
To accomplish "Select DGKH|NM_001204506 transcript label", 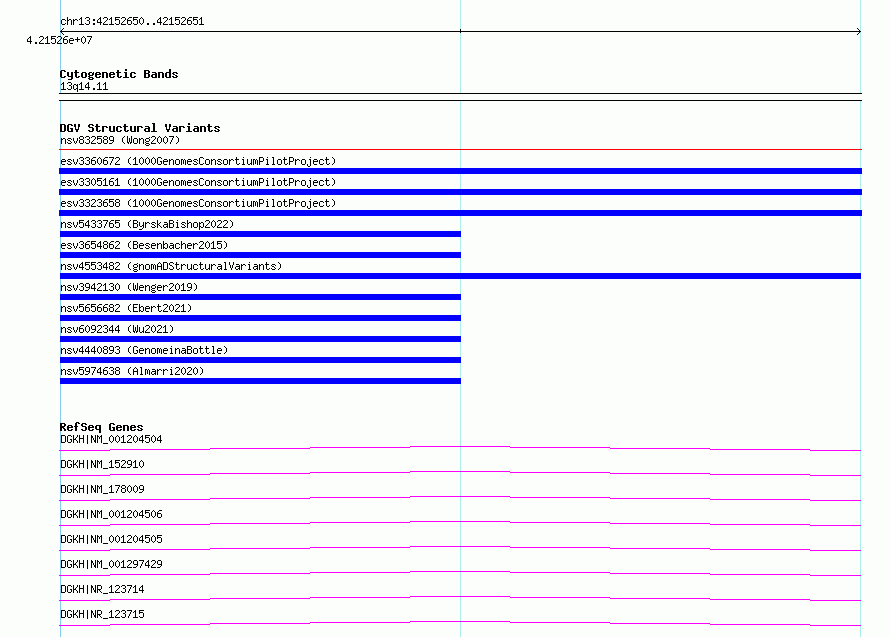I will pos(111,514).
